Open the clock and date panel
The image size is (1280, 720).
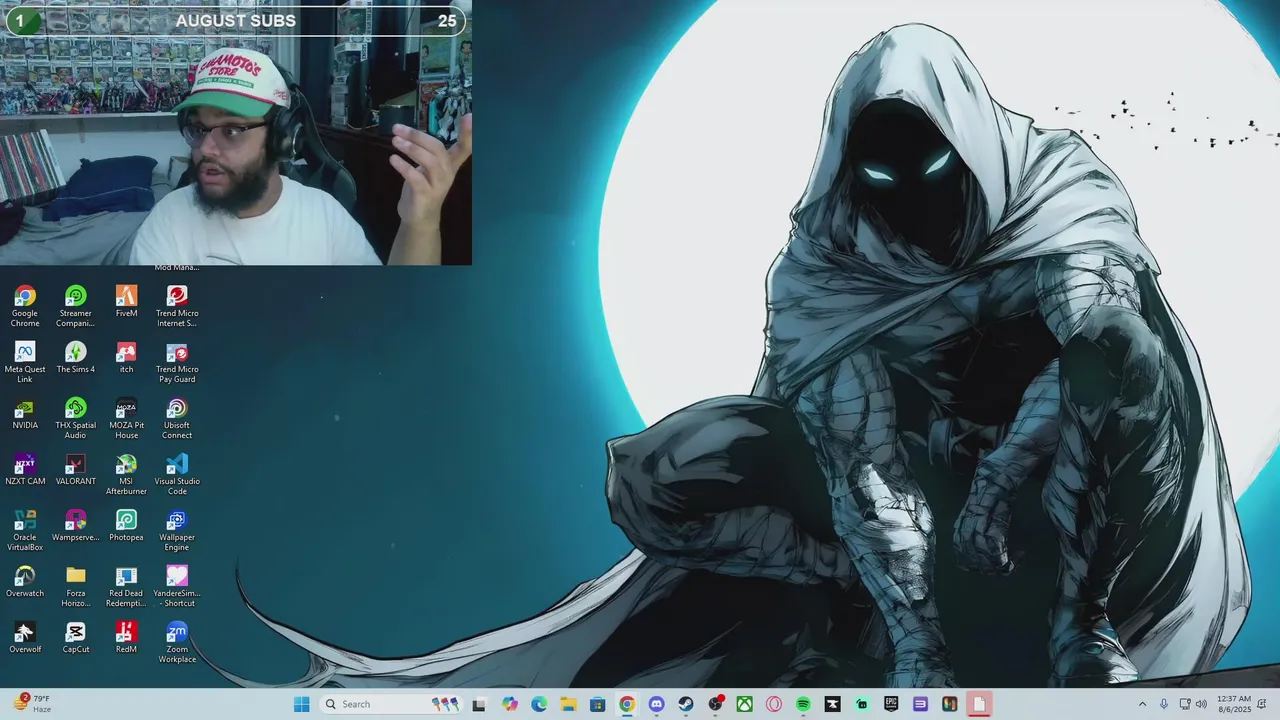pyautogui.click(x=1234, y=704)
